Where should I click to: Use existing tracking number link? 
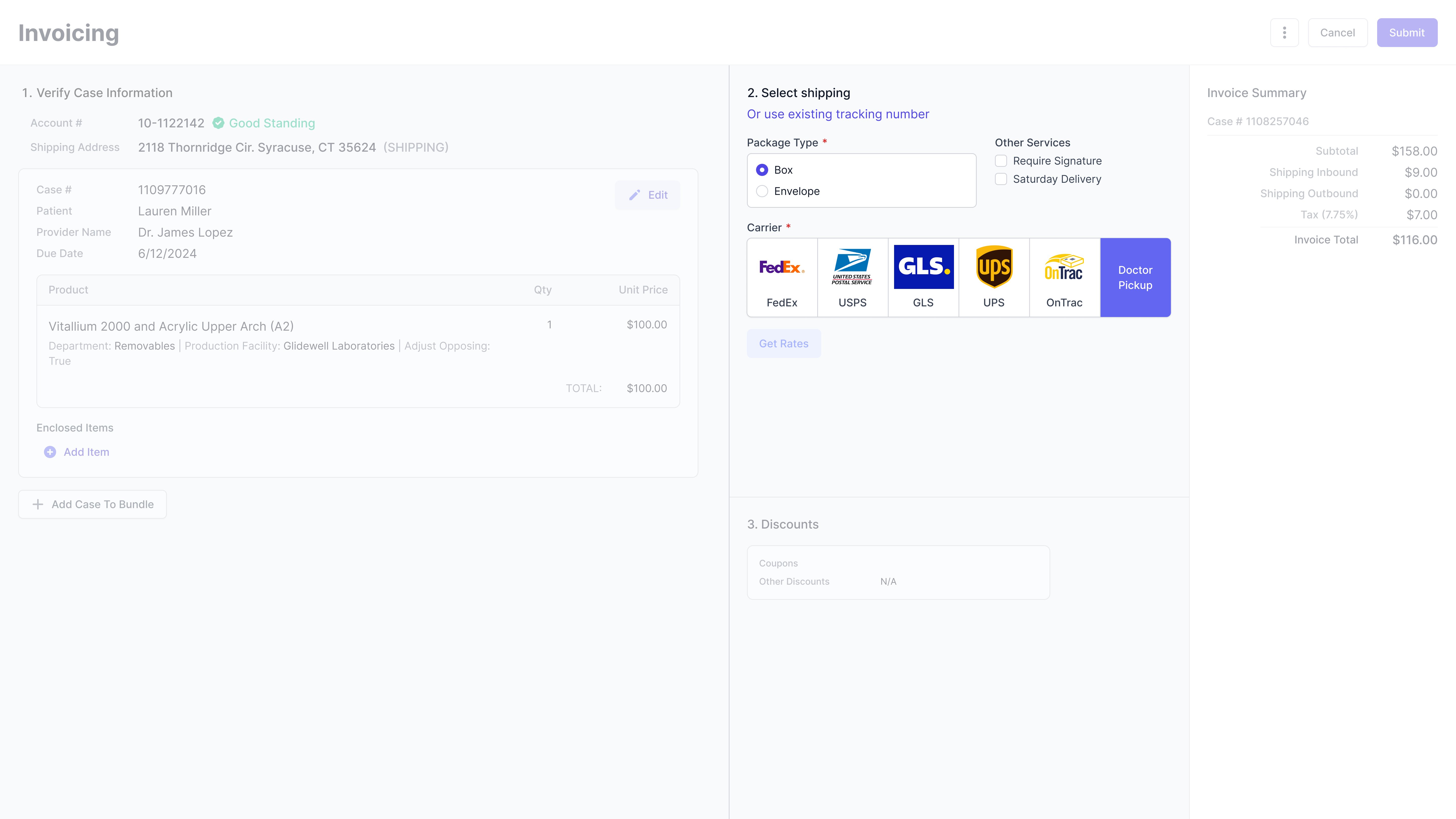pos(838,114)
